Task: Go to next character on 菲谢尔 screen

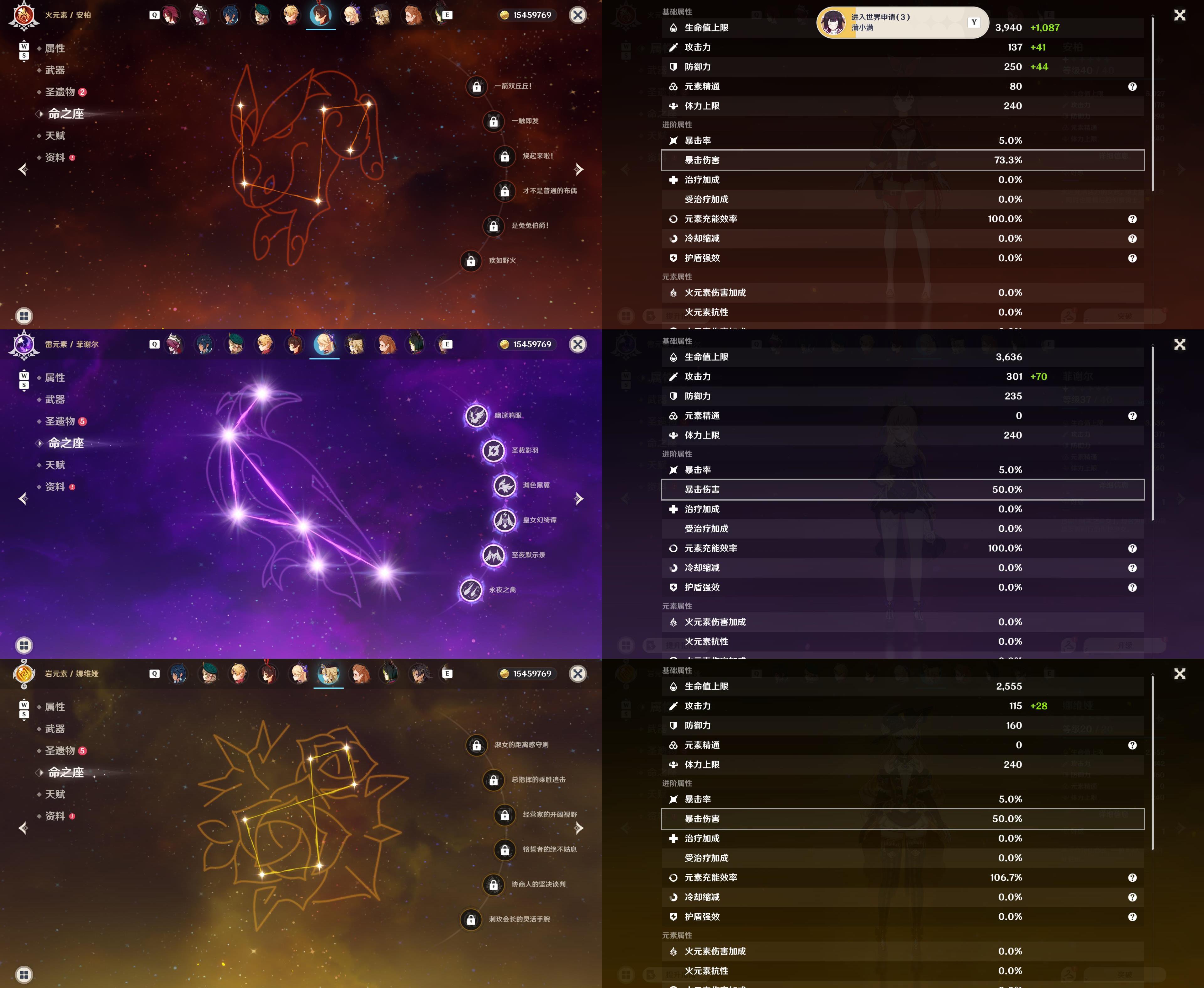Action: pos(579,499)
